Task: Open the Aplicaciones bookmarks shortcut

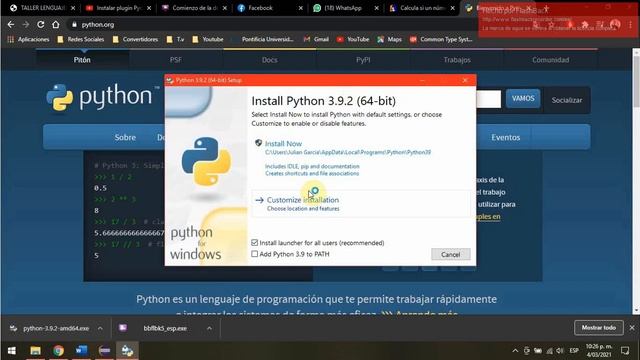Action: click(x=29, y=39)
